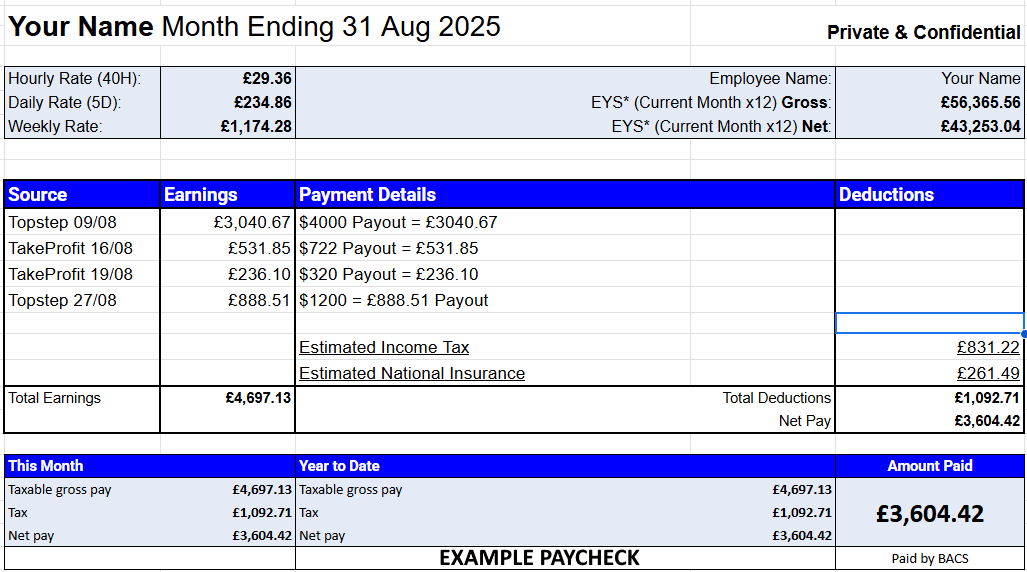This screenshot has width=1027, height=572.
Task: Click the Estimated Income Tax underlined text
Action: tap(384, 347)
